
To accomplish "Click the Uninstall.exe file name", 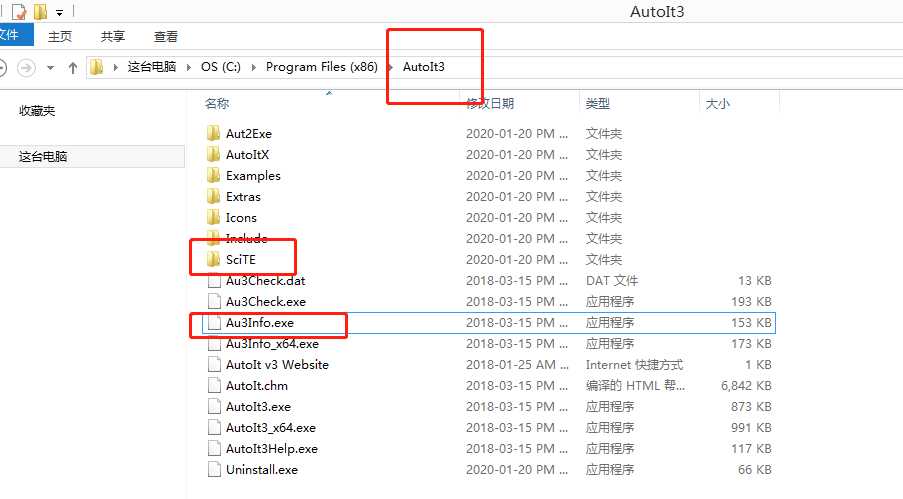I will point(262,470).
